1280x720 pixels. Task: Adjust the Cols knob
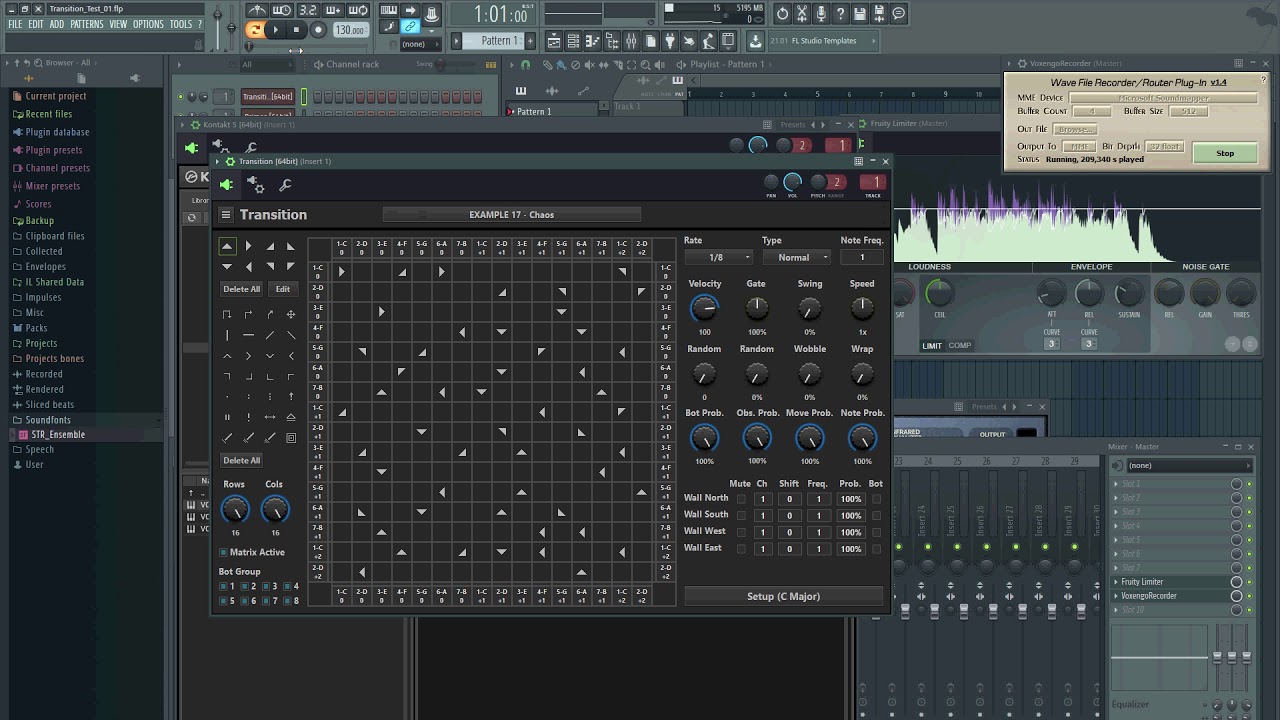pyautogui.click(x=275, y=510)
